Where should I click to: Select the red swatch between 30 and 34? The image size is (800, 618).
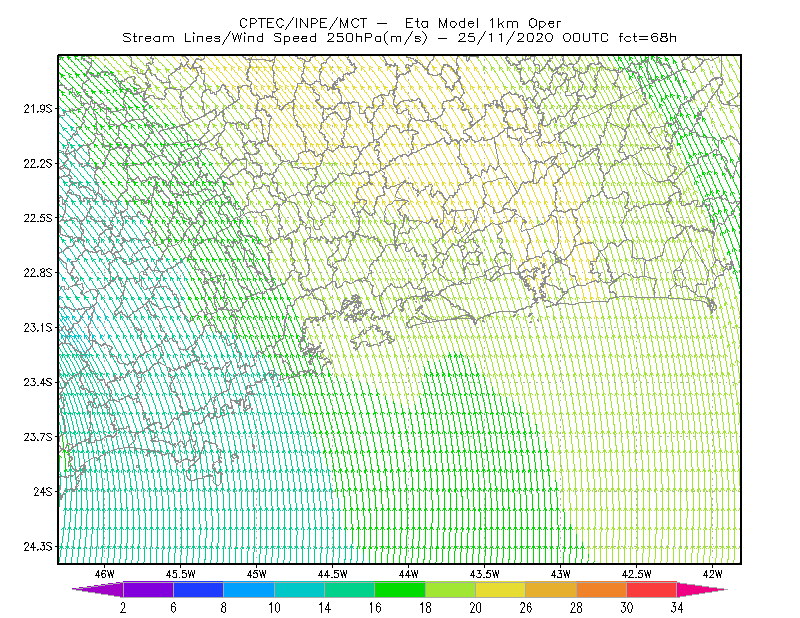652,589
